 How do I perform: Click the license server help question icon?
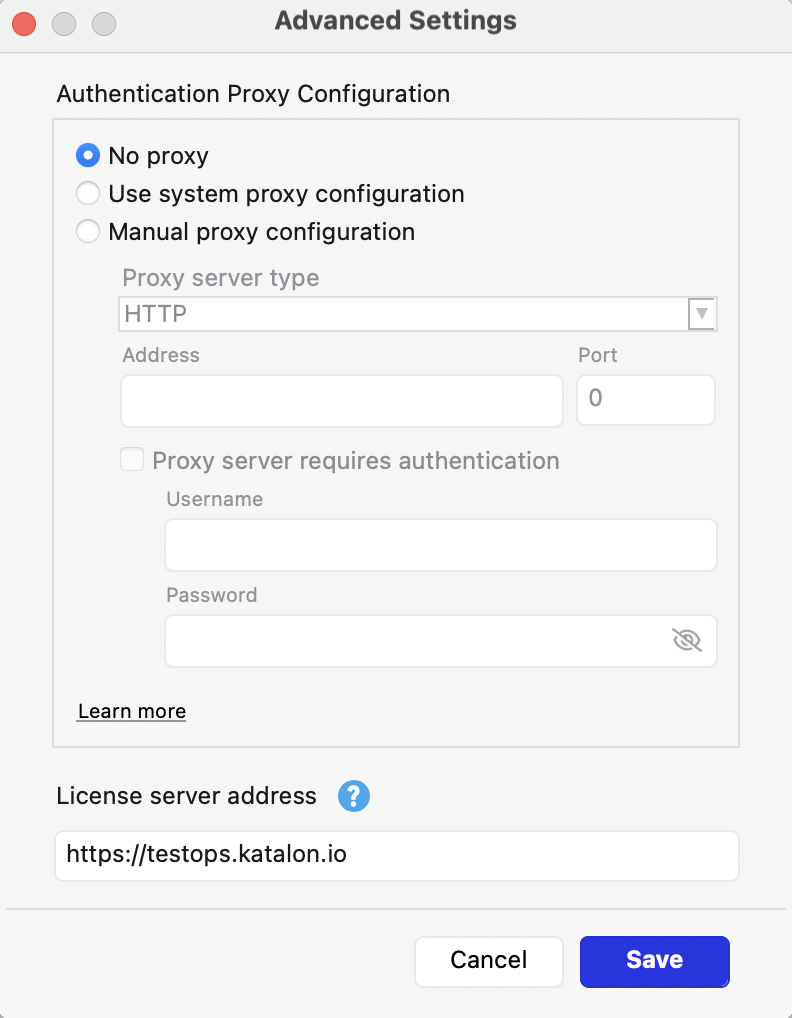click(x=354, y=797)
